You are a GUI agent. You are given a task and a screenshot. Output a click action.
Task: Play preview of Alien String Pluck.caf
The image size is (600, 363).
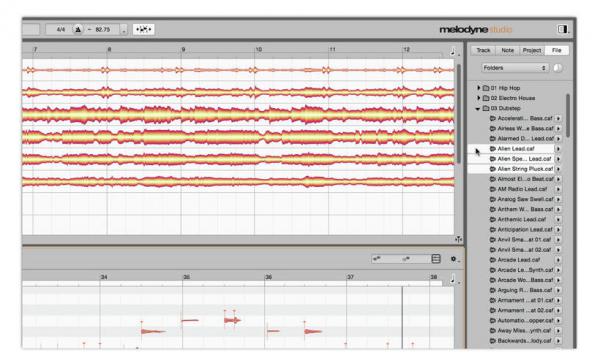tap(558, 169)
